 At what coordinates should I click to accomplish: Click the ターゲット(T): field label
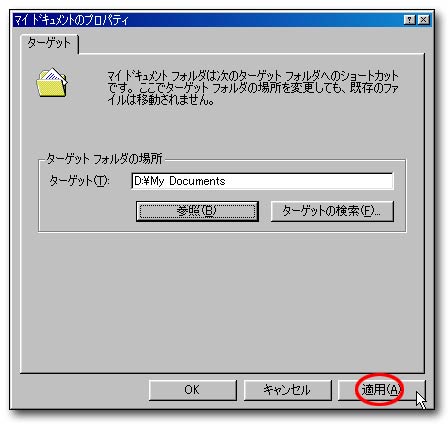79,181
